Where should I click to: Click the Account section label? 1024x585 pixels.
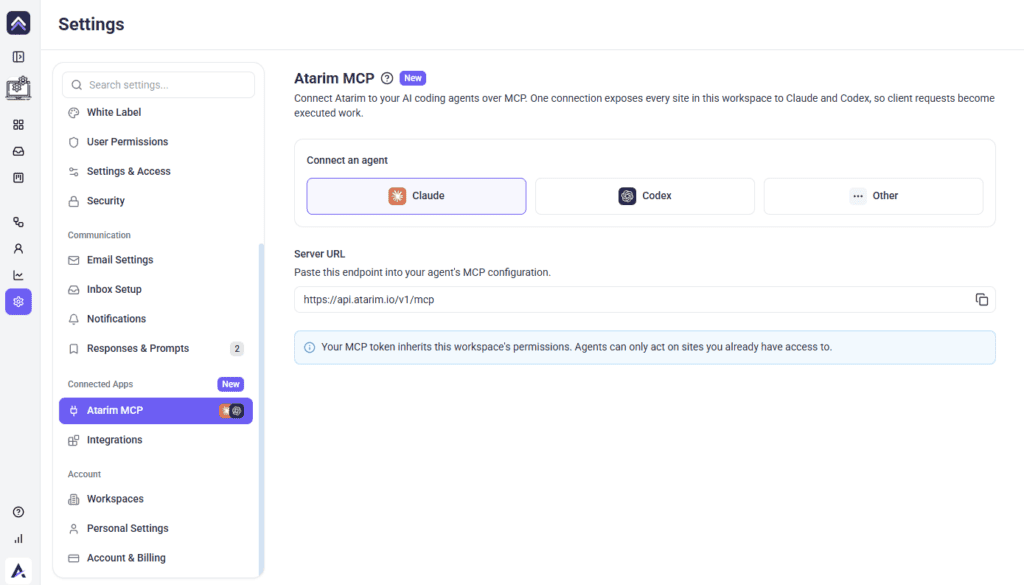click(x=84, y=474)
